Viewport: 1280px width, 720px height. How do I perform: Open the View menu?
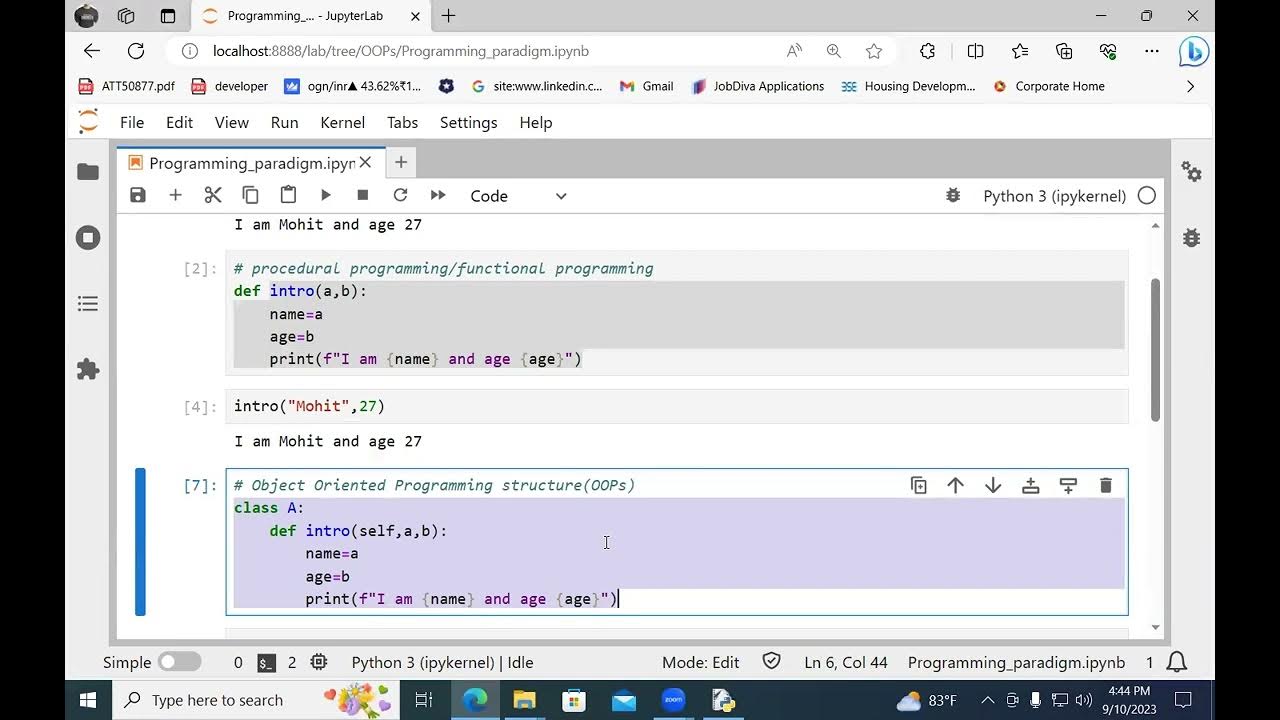pyautogui.click(x=231, y=122)
